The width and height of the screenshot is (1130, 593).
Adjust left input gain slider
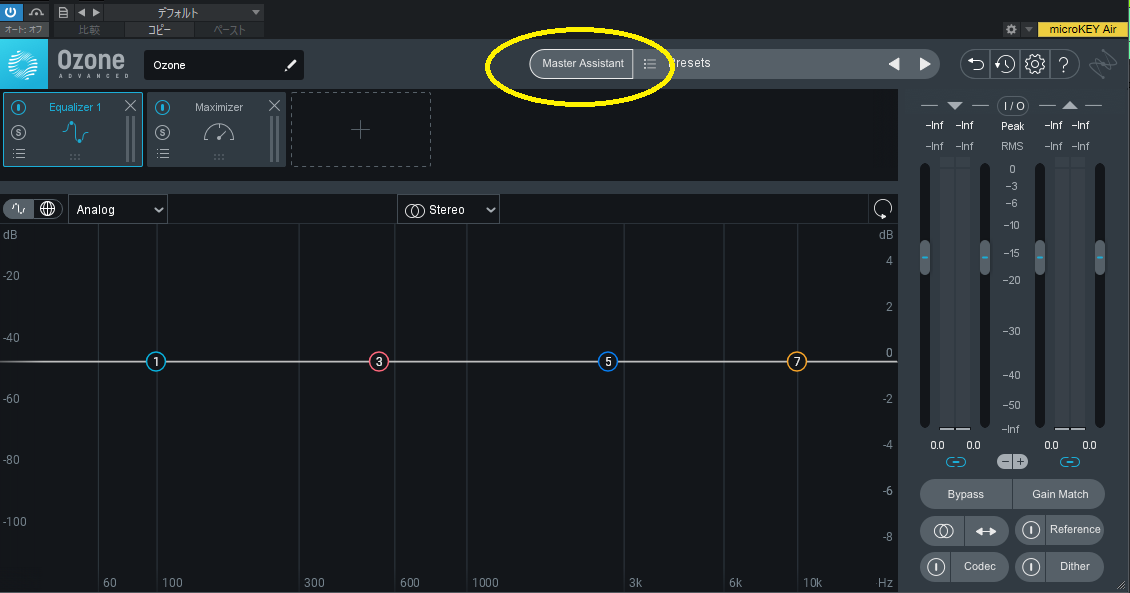click(925, 257)
